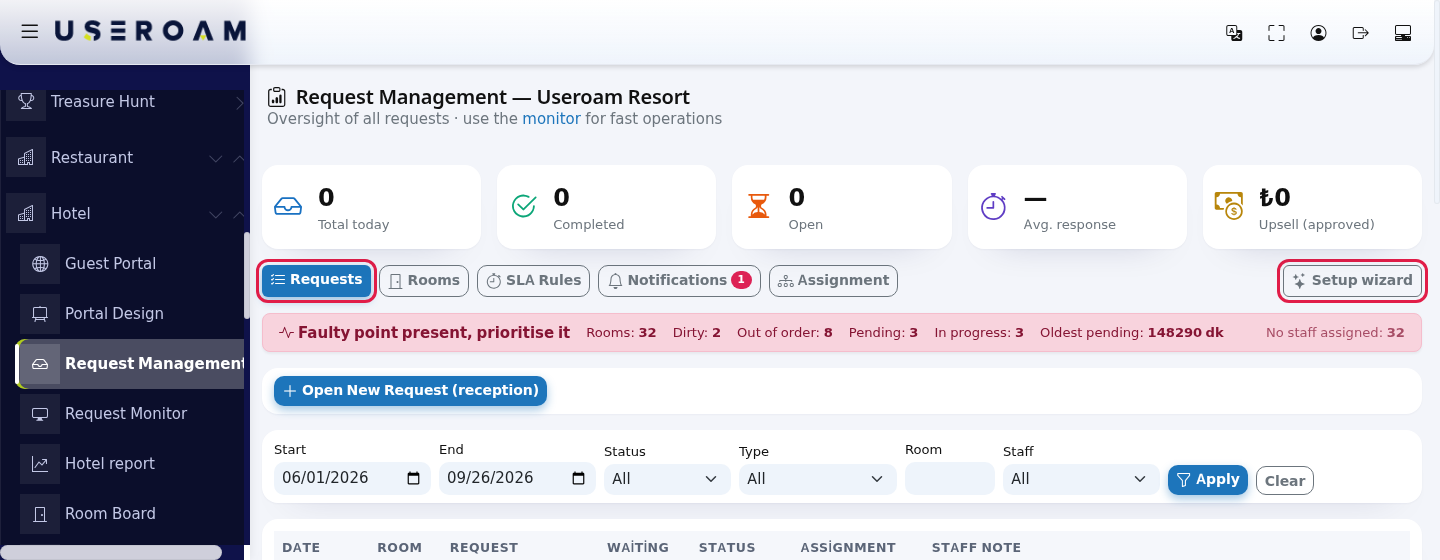Click the panel layout icon in header
Screen dimensions: 1440x560
[1402, 33]
